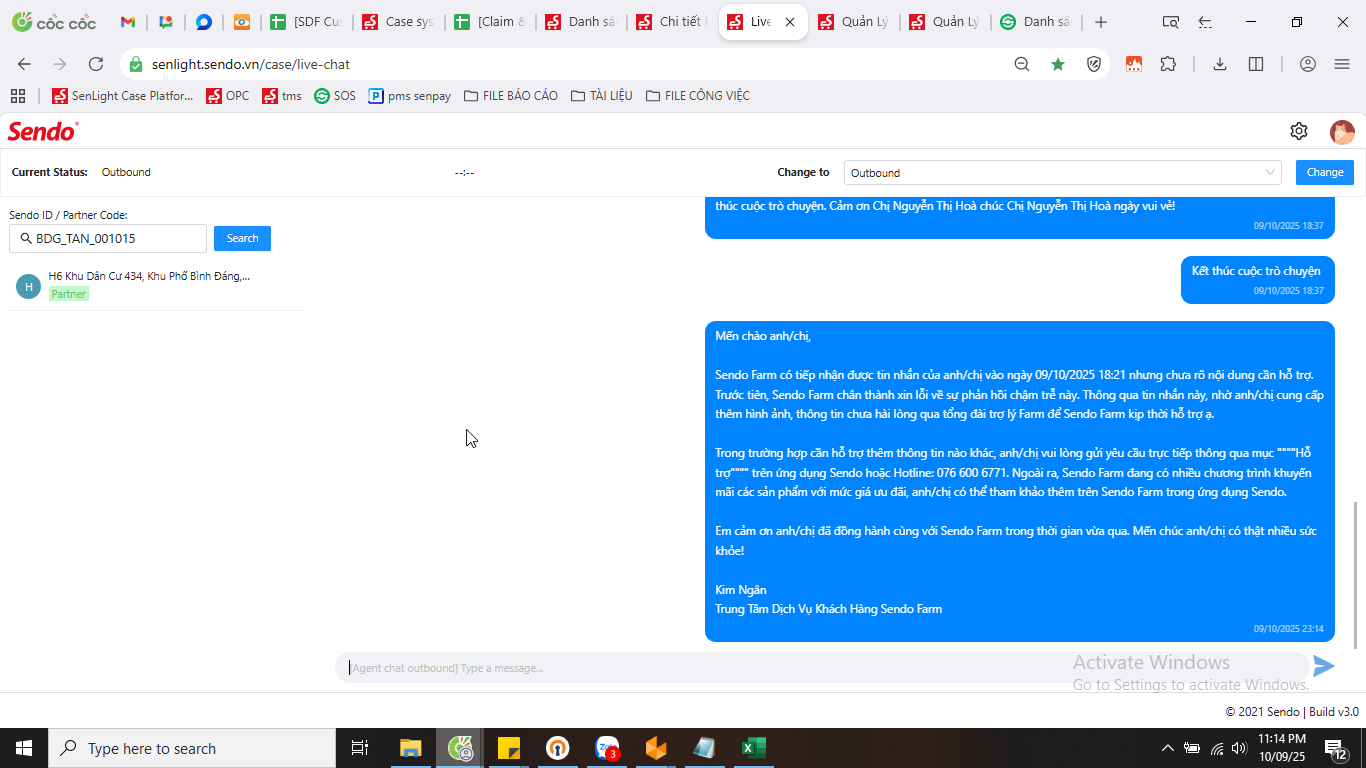Click the site security lock icon
This screenshot has width=1366, height=768.
pos(137,64)
